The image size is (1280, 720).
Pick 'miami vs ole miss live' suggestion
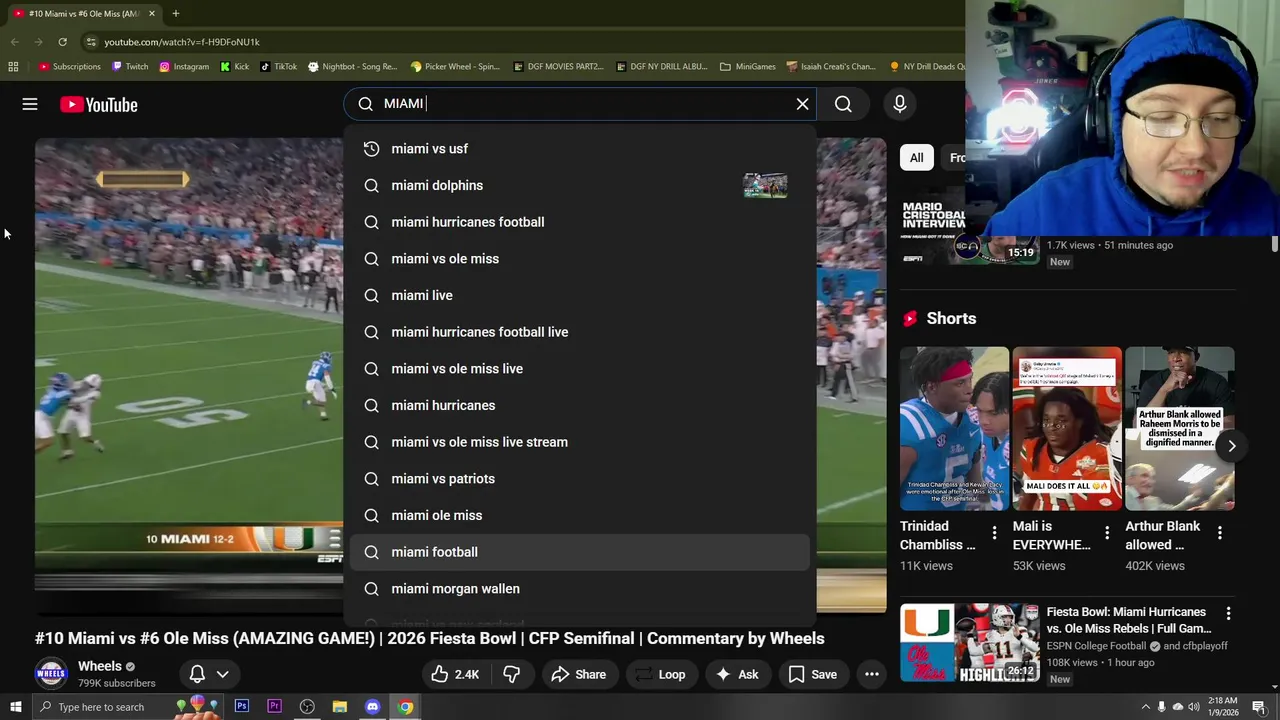point(579,369)
